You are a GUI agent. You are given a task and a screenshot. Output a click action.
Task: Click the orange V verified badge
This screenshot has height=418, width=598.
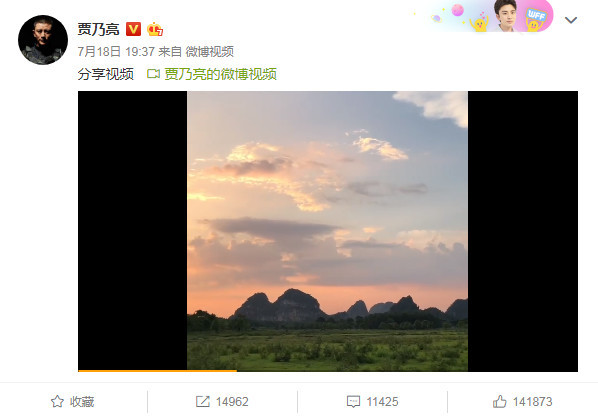coord(133,29)
